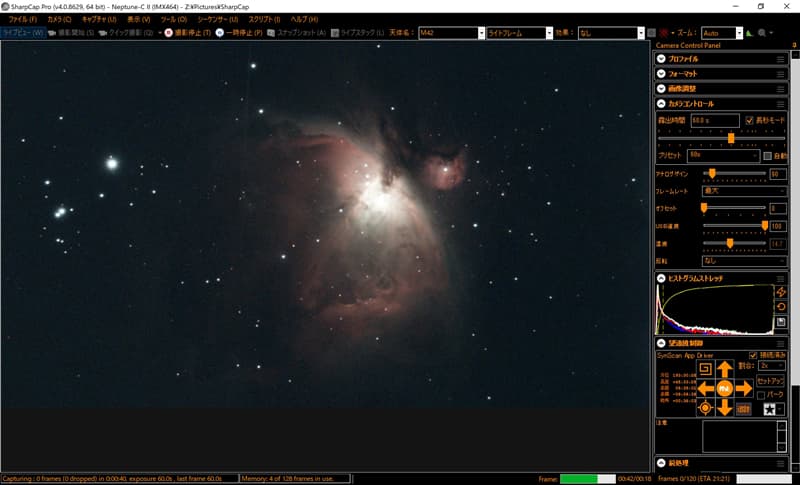Image resolution: width=800 pixels, height=485 pixels.
Task: Slew telescope up with the up arrow
Action: pyautogui.click(x=724, y=369)
